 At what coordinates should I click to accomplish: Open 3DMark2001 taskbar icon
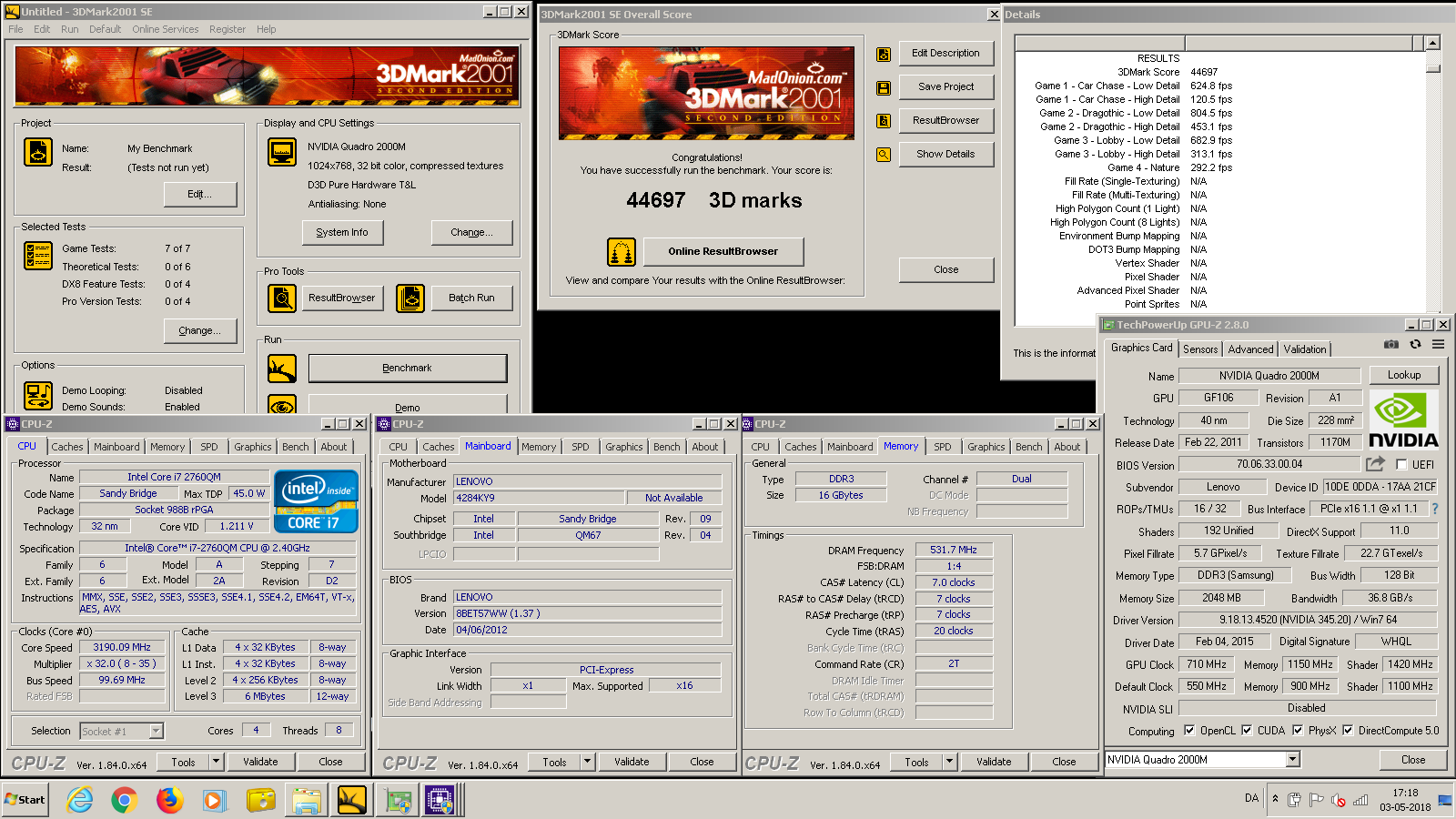[351, 801]
